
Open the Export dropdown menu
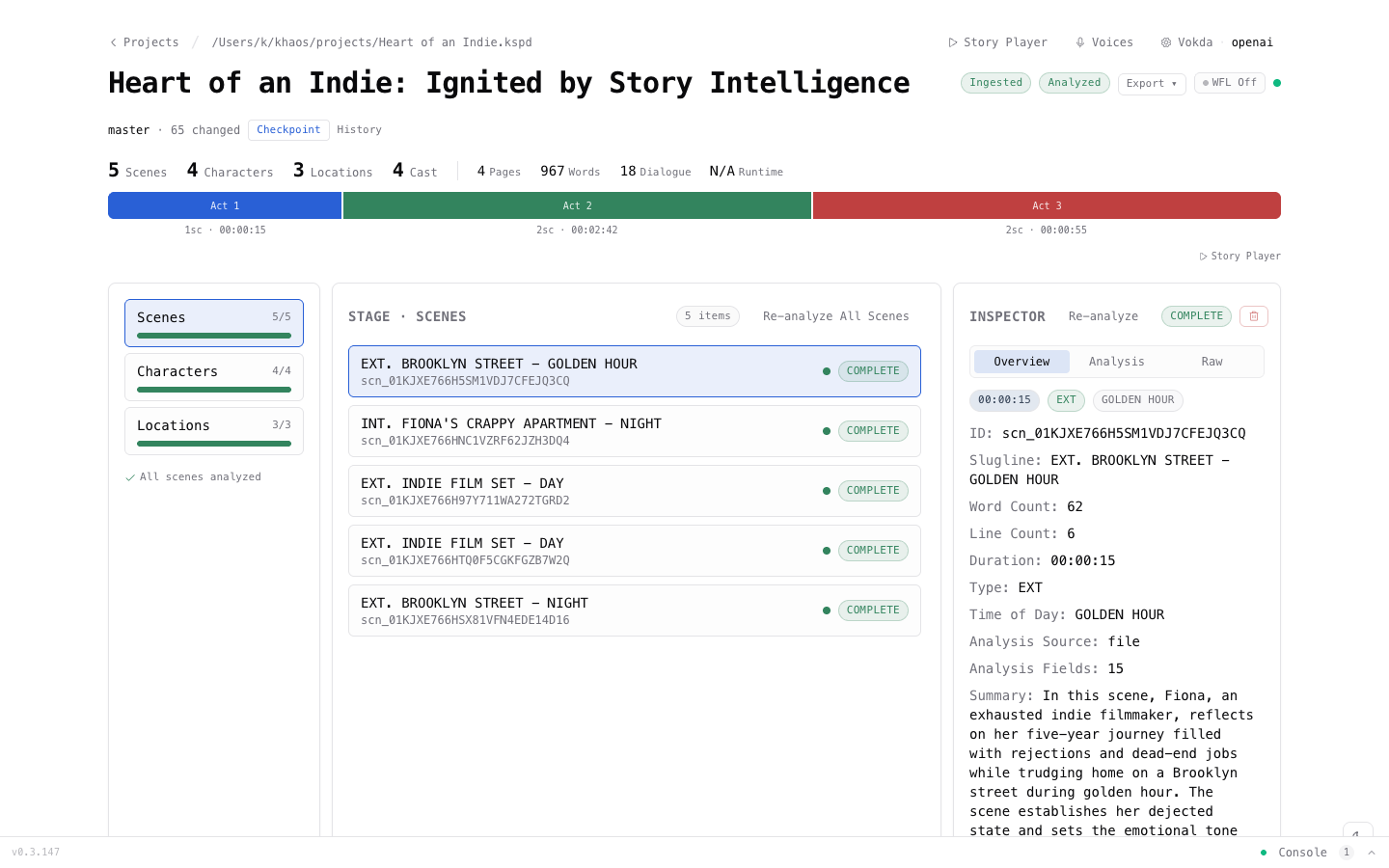coord(1152,84)
